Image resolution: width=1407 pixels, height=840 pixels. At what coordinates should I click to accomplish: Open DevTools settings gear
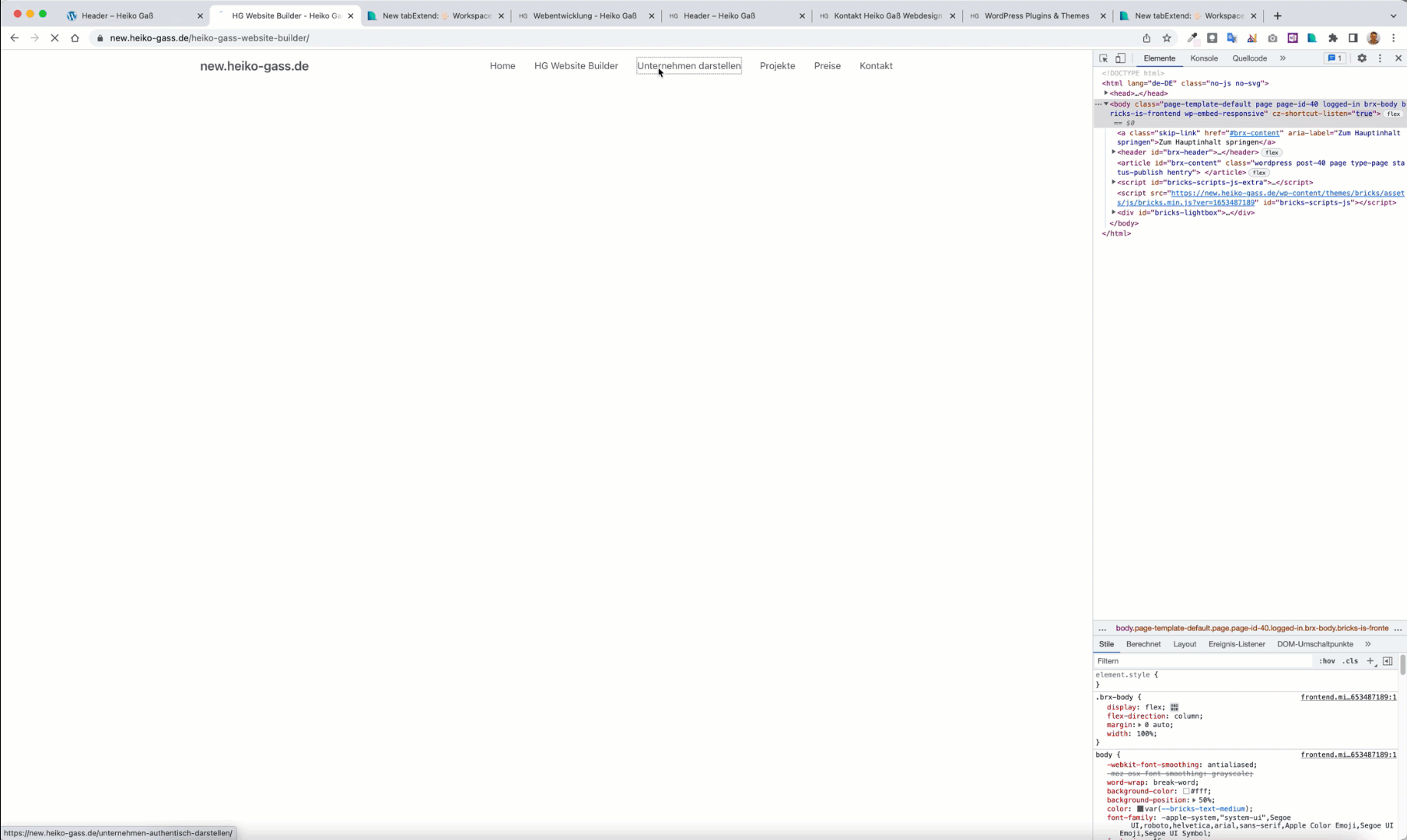(1362, 58)
